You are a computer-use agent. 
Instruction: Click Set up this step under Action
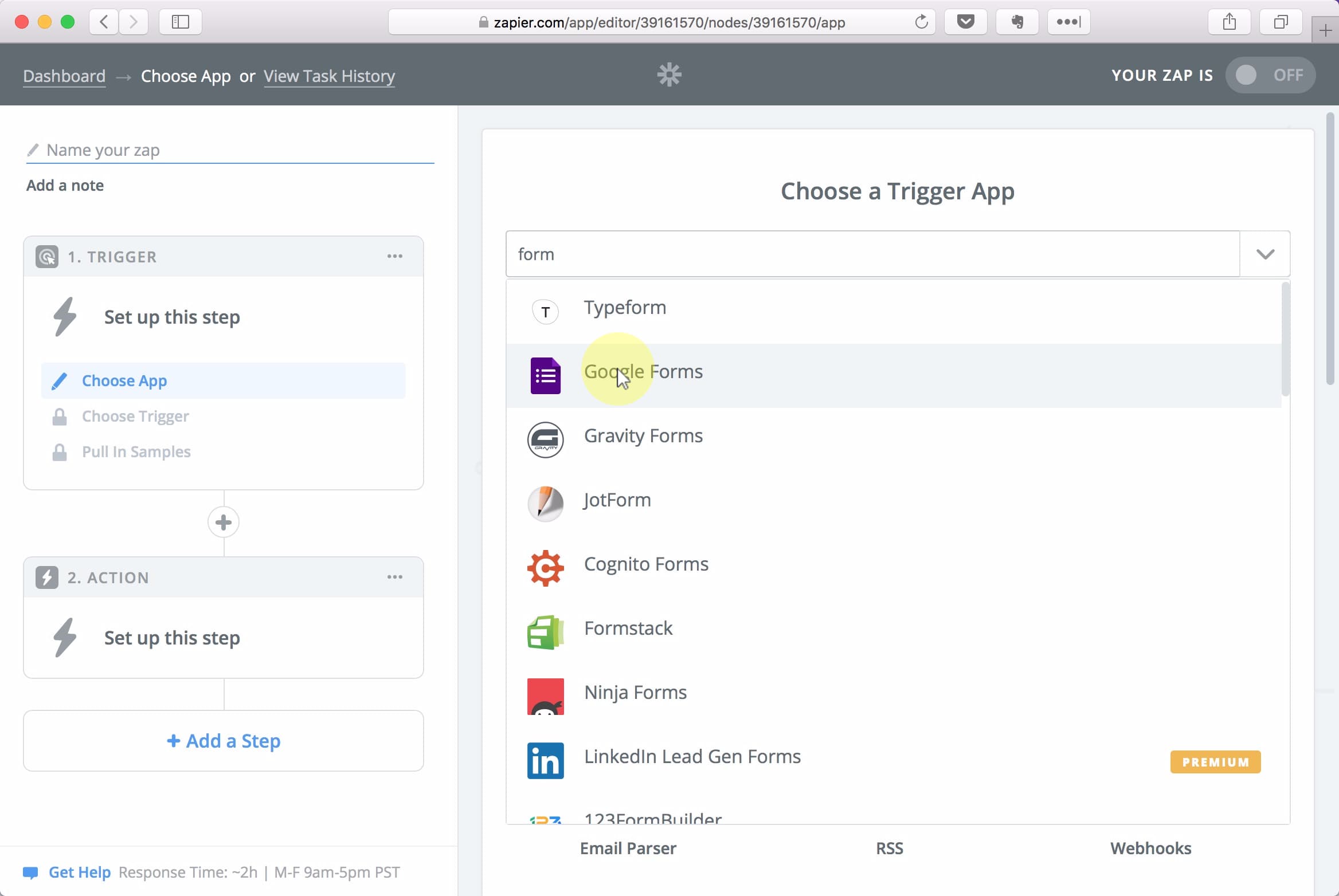172,638
